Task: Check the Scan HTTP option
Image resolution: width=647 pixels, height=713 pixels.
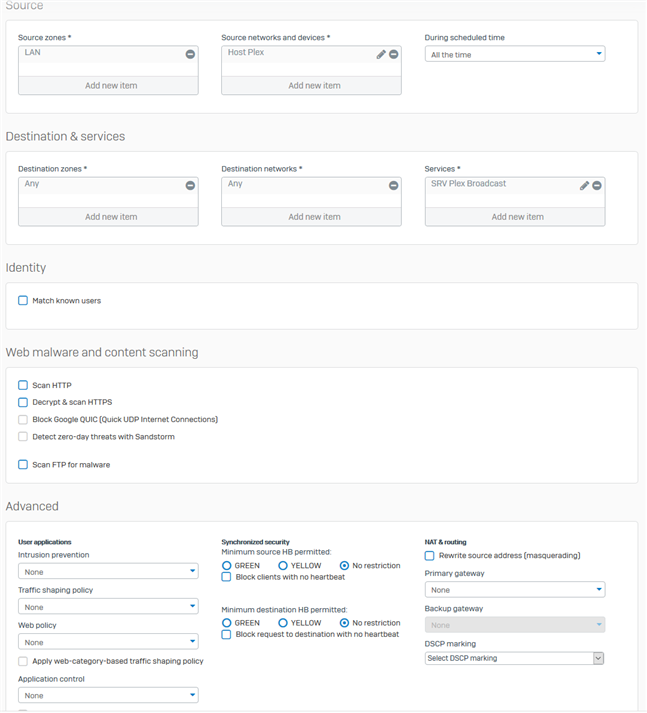Action: pos(23,385)
